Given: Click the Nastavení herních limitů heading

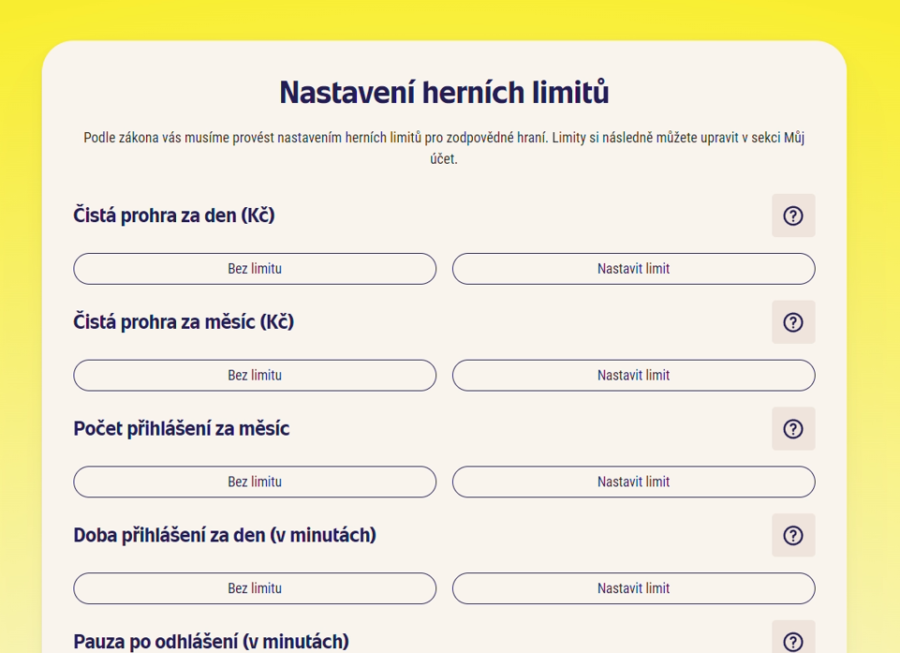Looking at the screenshot, I should pos(444,93).
